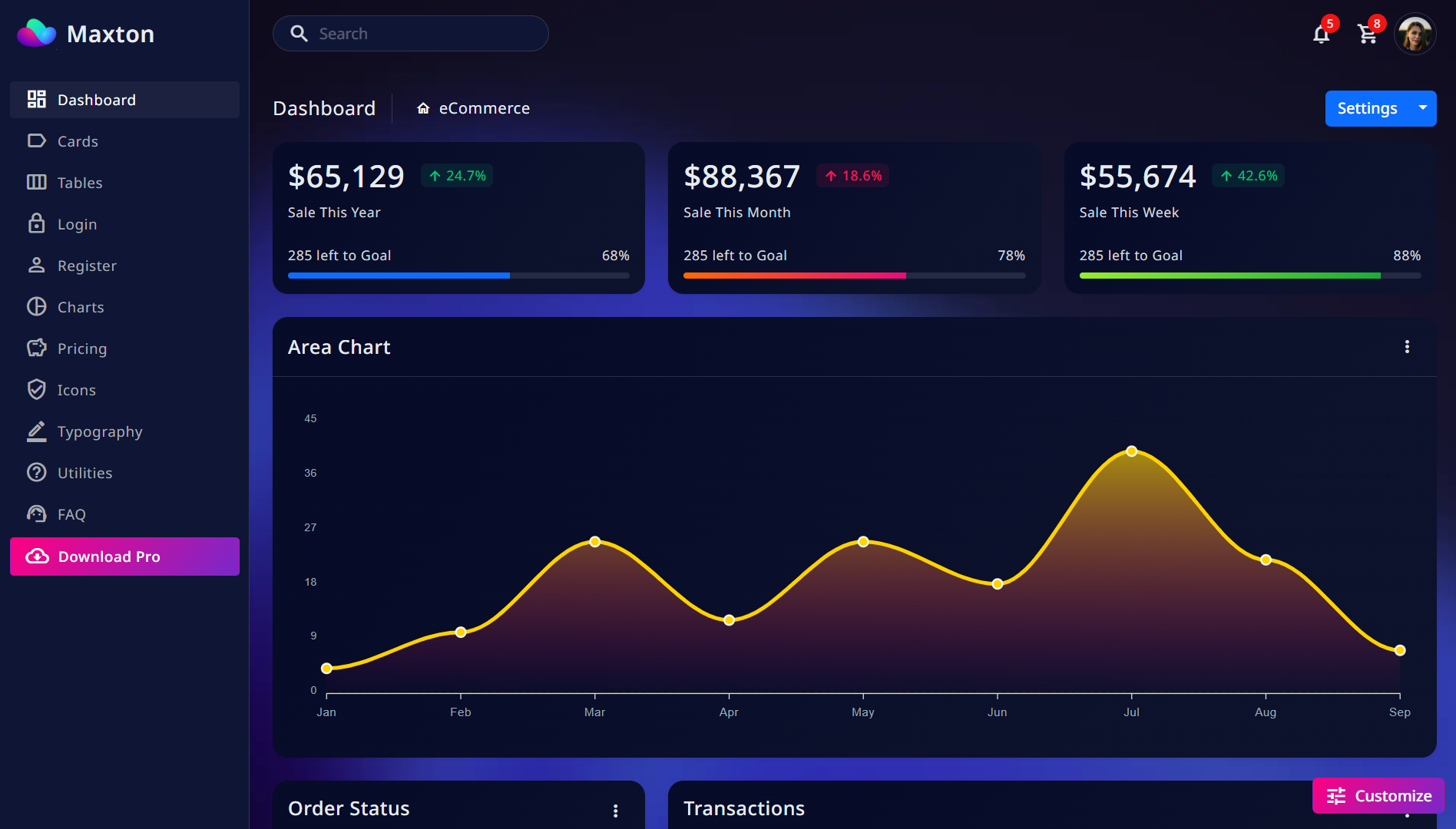Click the Settings button
The width and height of the screenshot is (1456, 829).
coord(1367,108)
